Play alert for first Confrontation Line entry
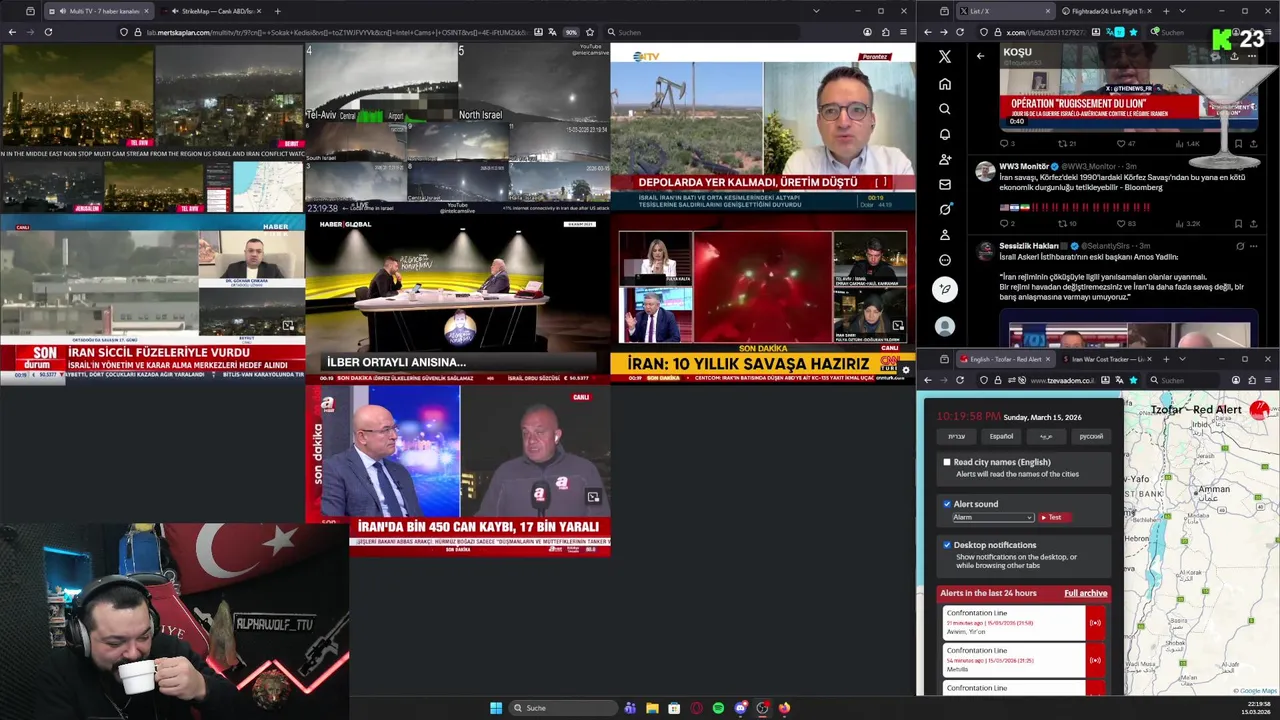The height and width of the screenshot is (720, 1280). [1095, 623]
